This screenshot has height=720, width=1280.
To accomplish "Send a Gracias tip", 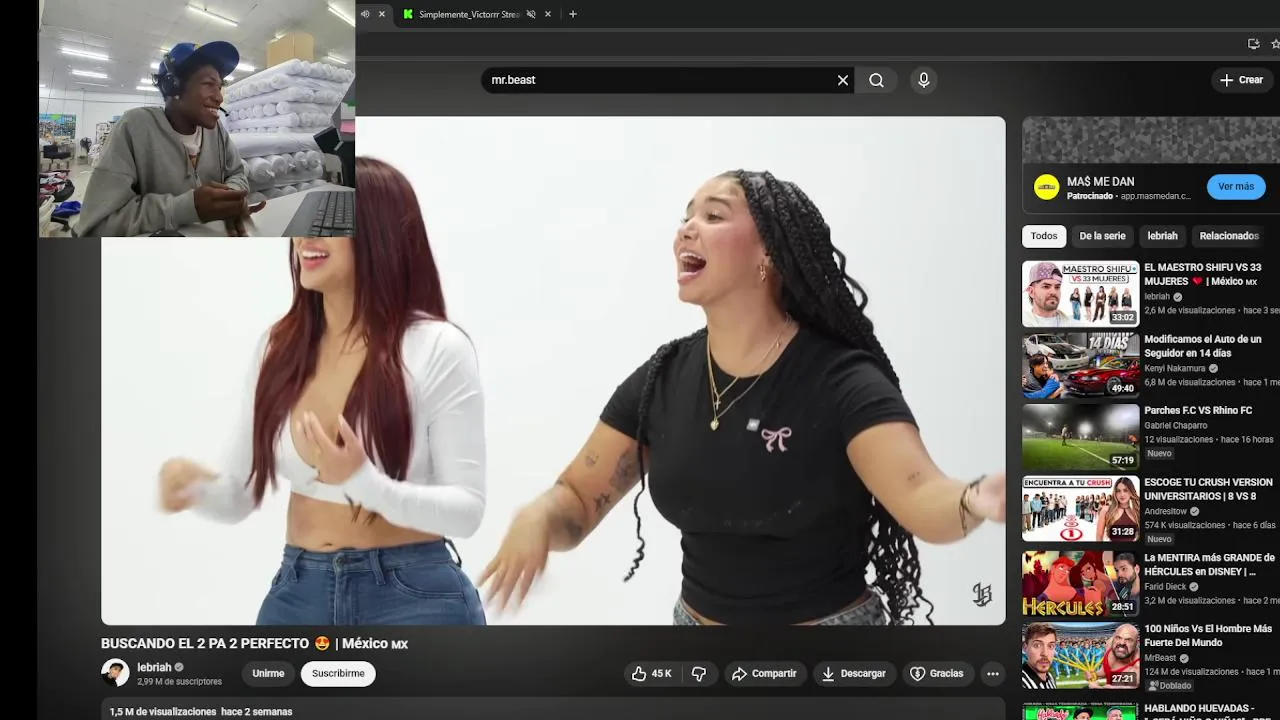I will pyautogui.click(x=937, y=674).
